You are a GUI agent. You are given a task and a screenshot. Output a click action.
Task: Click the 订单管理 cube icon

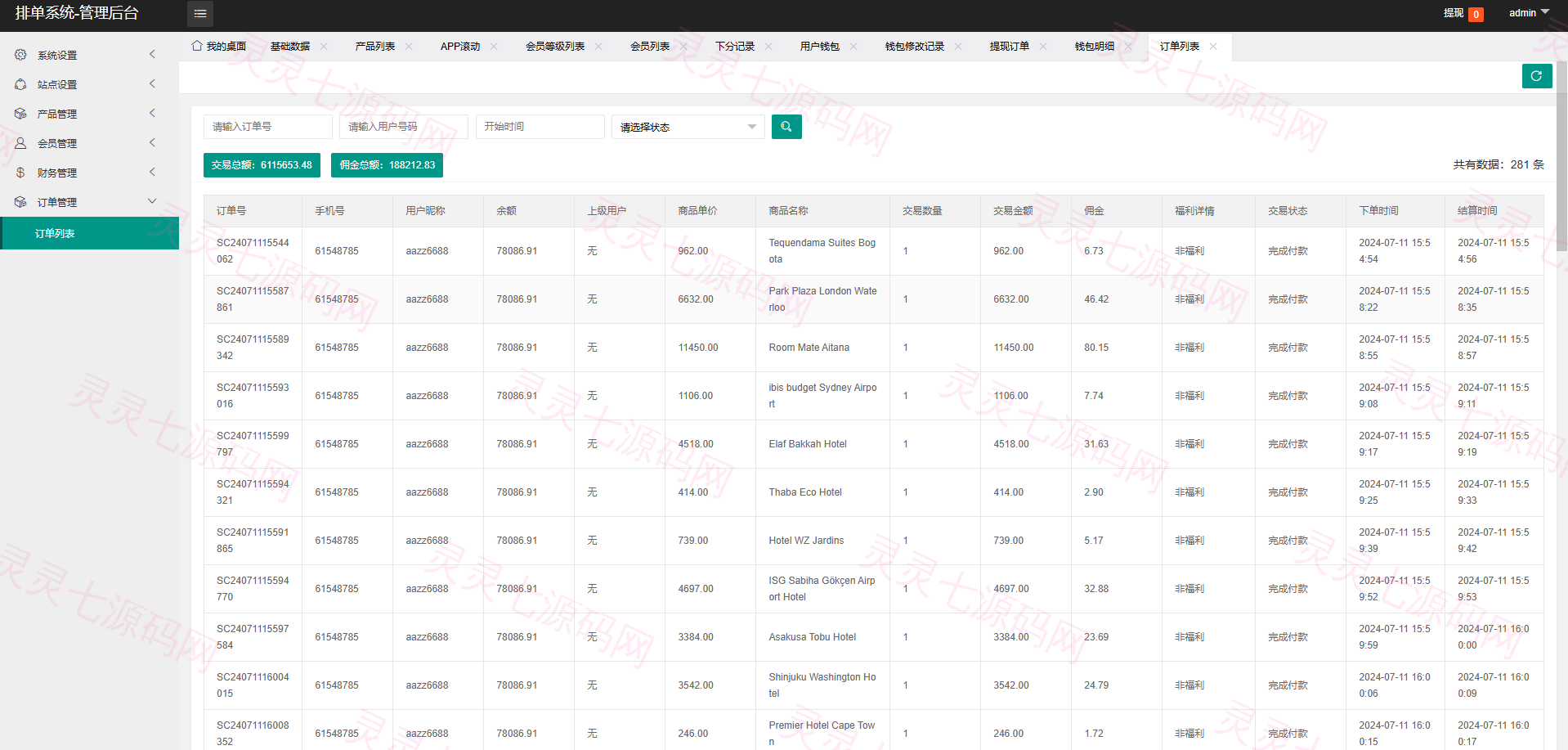pos(20,202)
